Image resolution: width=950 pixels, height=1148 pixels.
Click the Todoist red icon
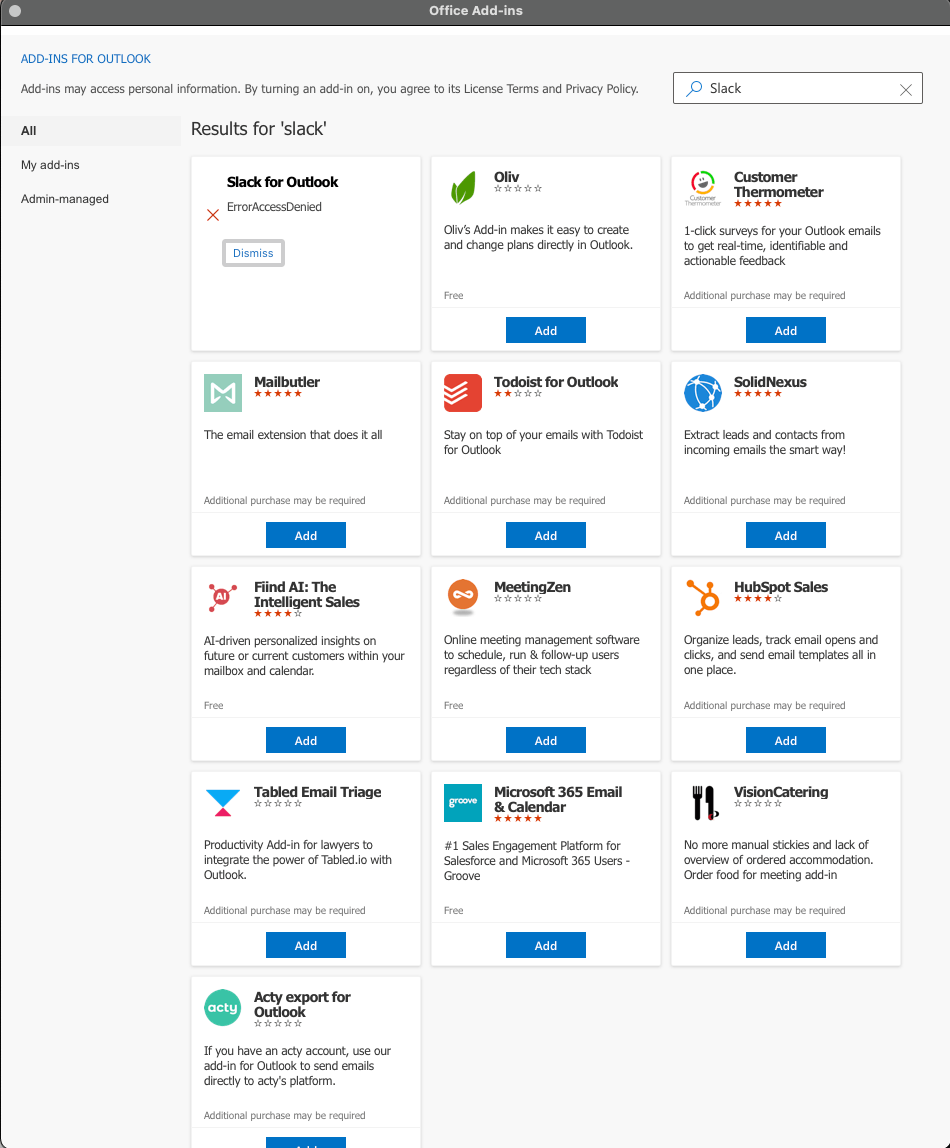[x=463, y=393]
